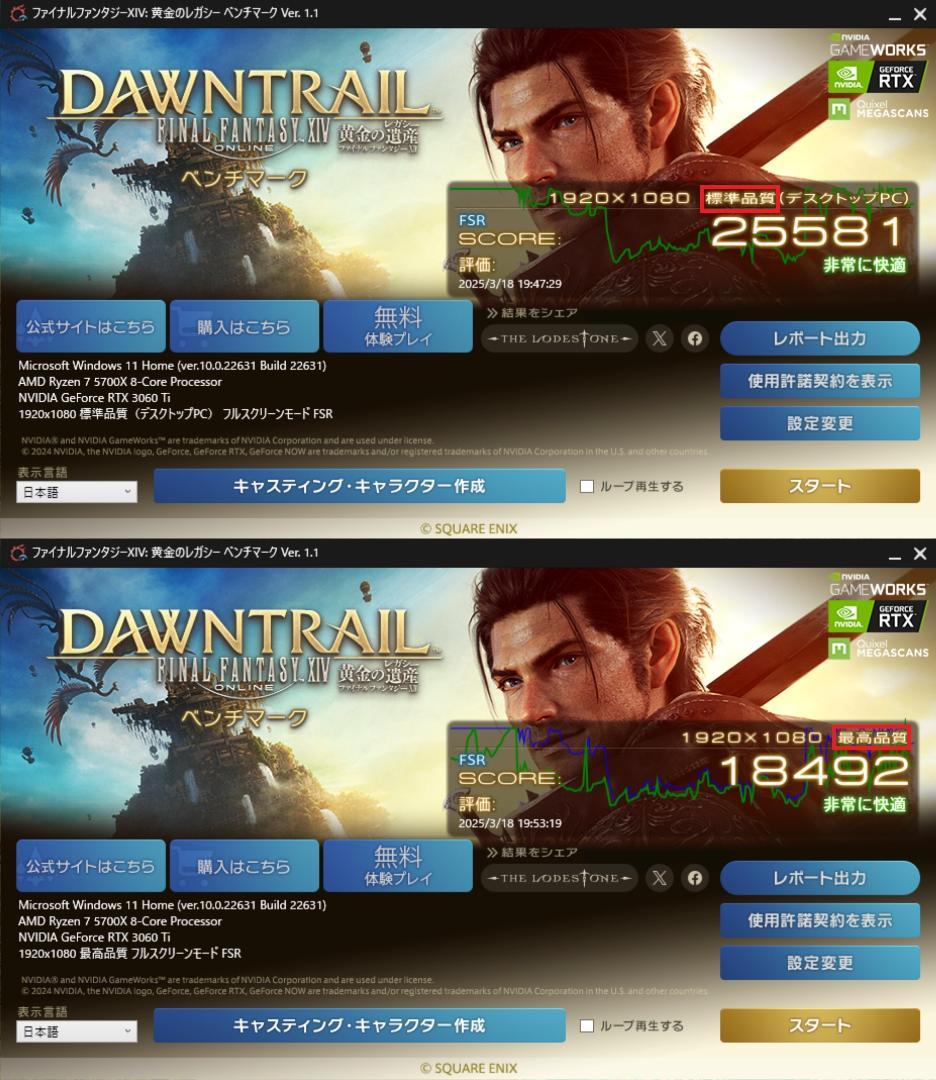Click 購入はこちら in lower window

244,866
